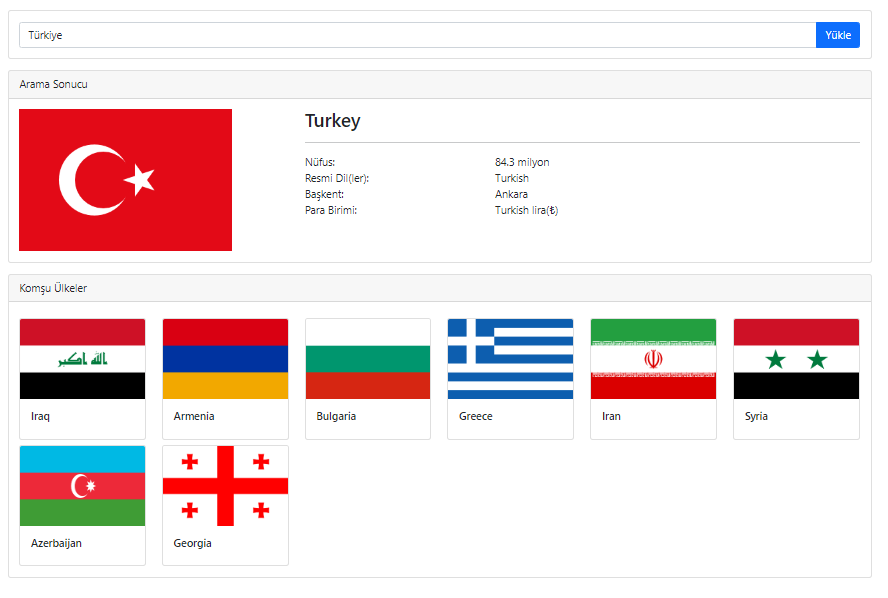Choose the Iran flag image
The width and height of the screenshot is (888, 598).
tap(654, 359)
